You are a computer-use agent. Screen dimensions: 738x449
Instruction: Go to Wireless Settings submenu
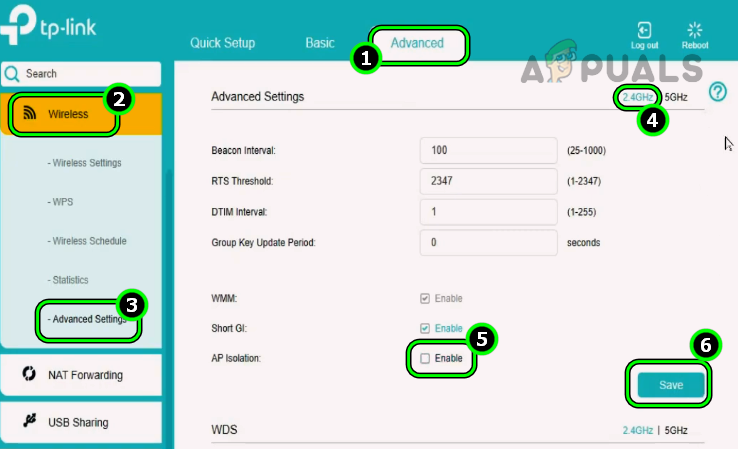click(84, 163)
